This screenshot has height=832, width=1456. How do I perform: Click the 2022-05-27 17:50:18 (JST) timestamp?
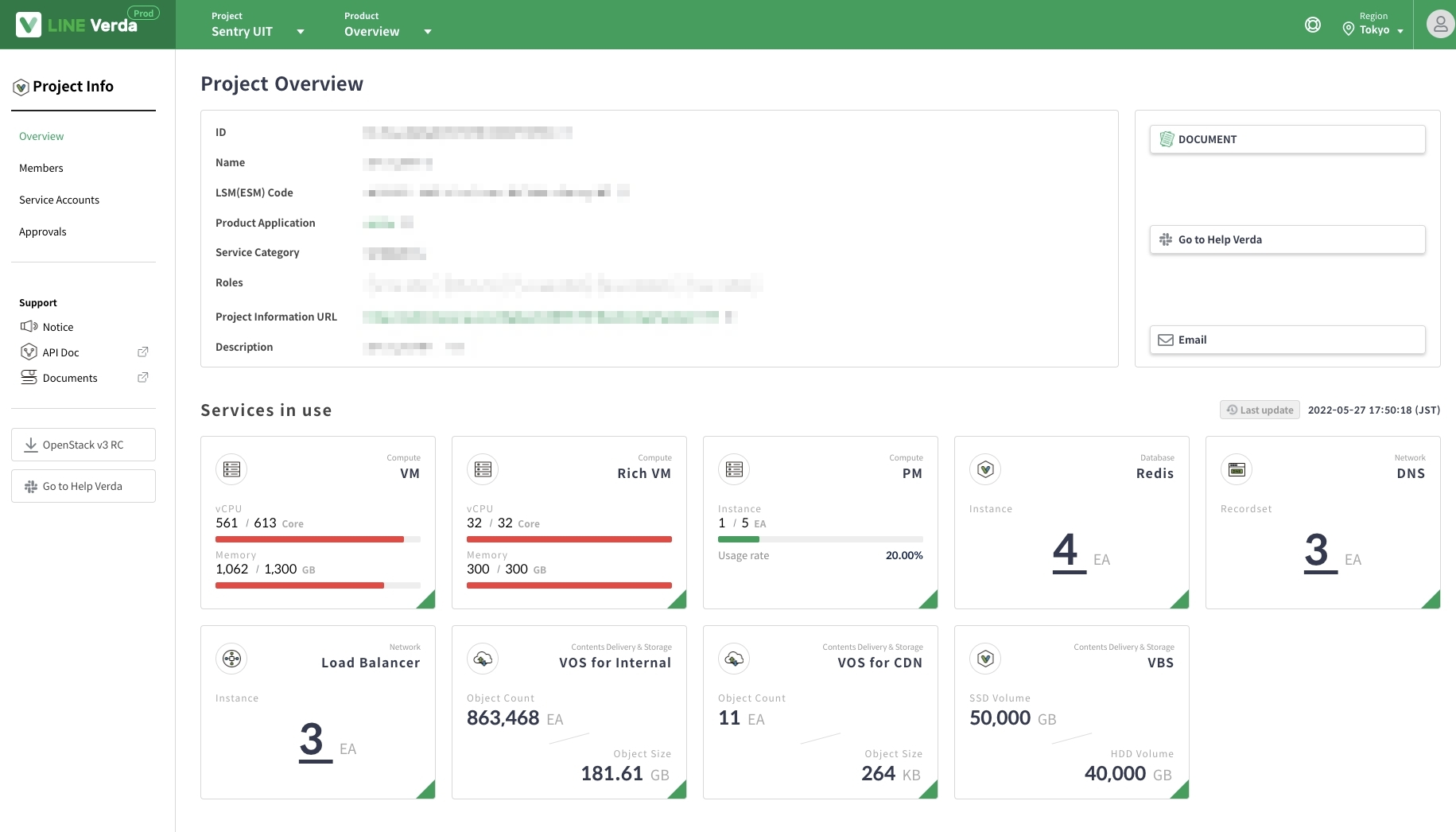(x=1374, y=410)
